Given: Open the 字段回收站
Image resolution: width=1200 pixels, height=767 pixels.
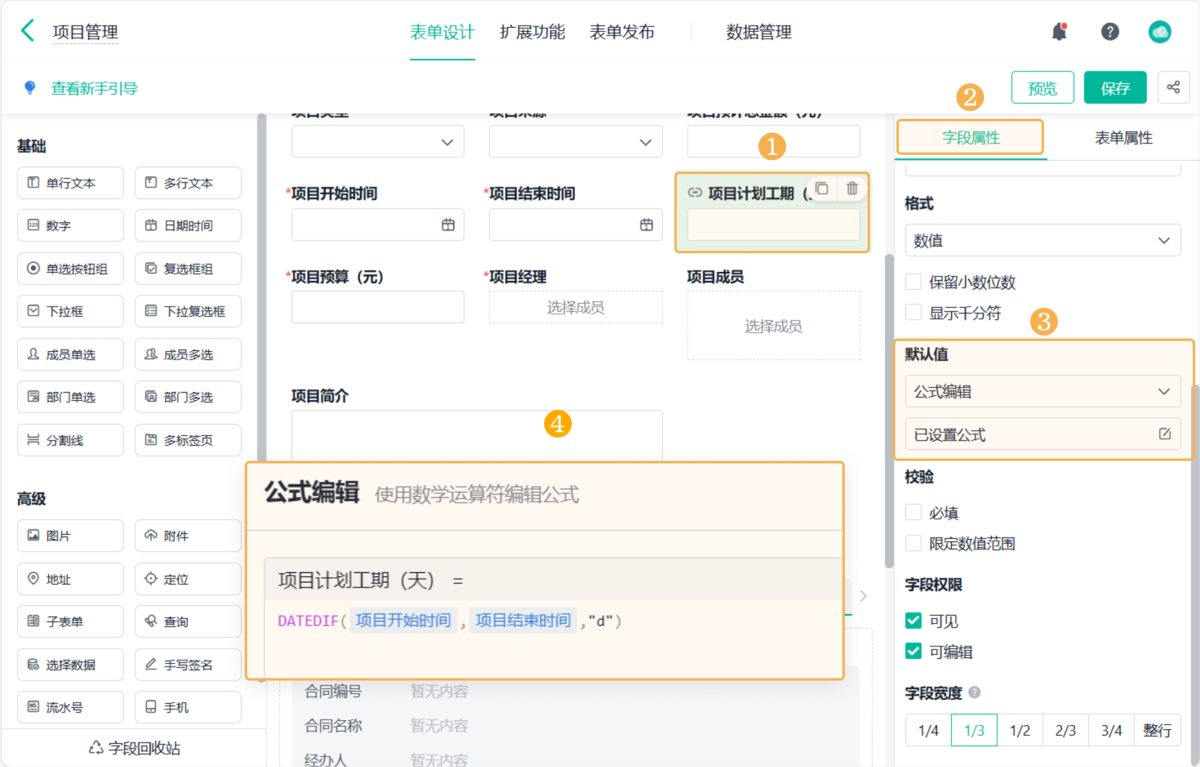Looking at the screenshot, I should coord(134,748).
